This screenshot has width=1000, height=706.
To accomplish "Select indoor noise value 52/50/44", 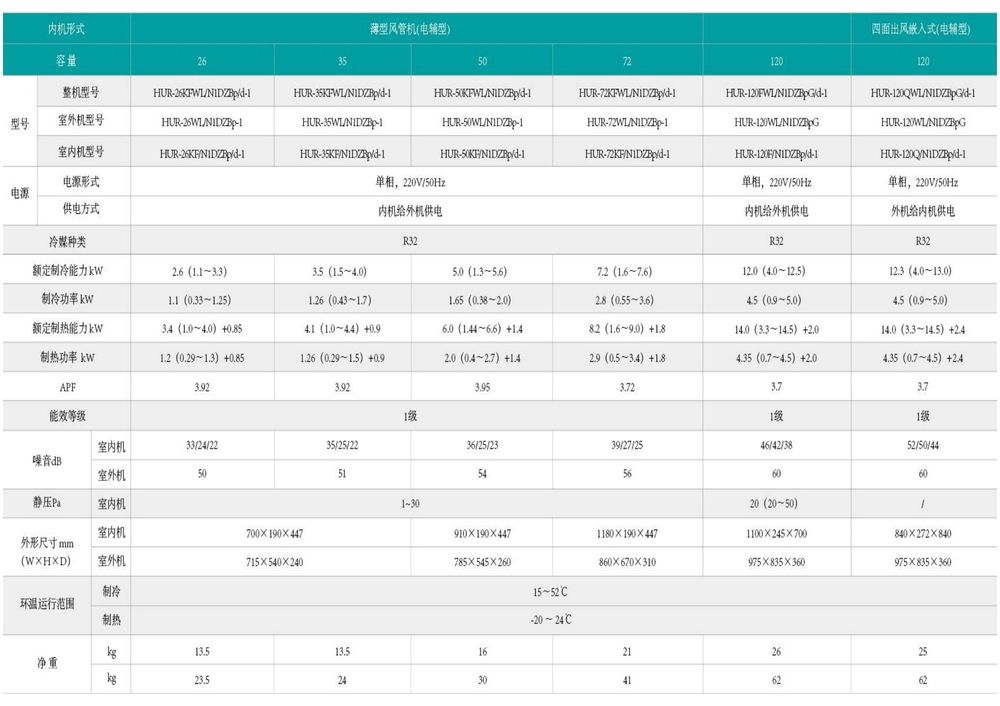I will pyautogui.click(x=922, y=445).
